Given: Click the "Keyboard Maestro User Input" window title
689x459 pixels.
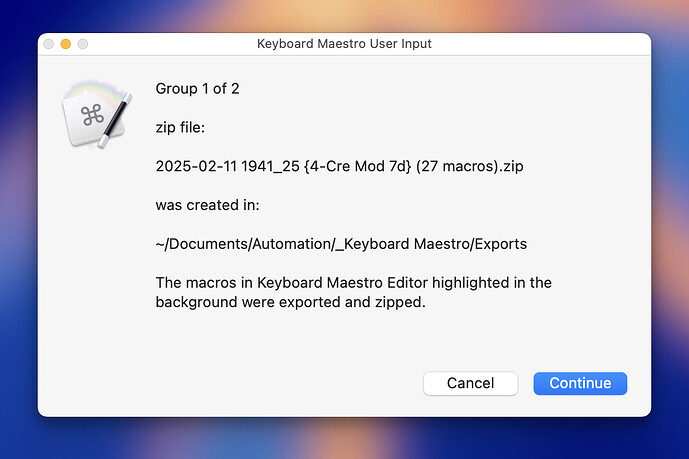Looking at the screenshot, I should click(344, 44).
